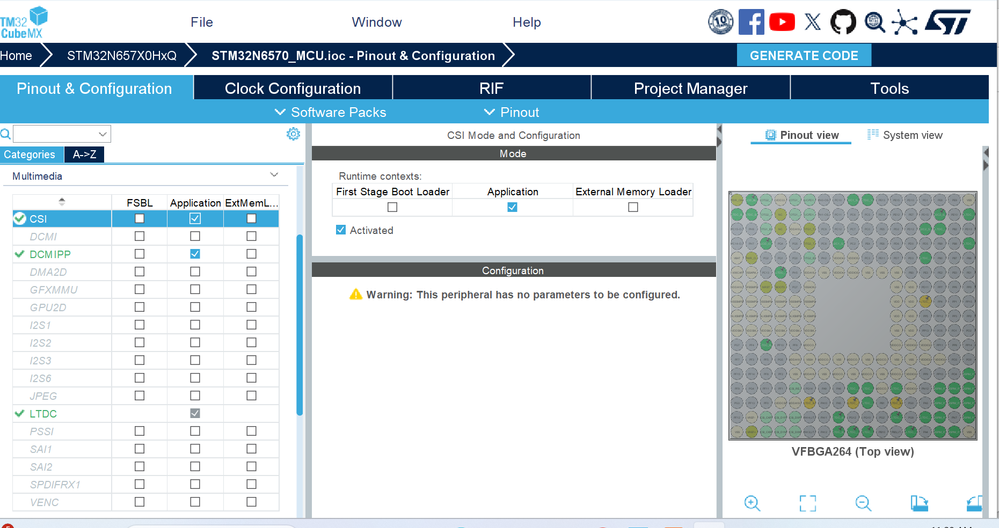
Task: Rotate the chip view clockwise
Action: point(919,503)
